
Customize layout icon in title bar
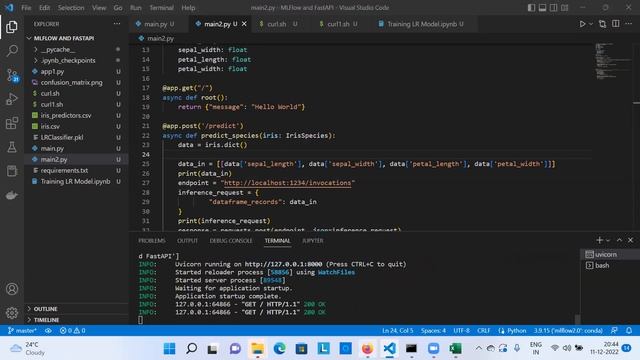pos(564,8)
